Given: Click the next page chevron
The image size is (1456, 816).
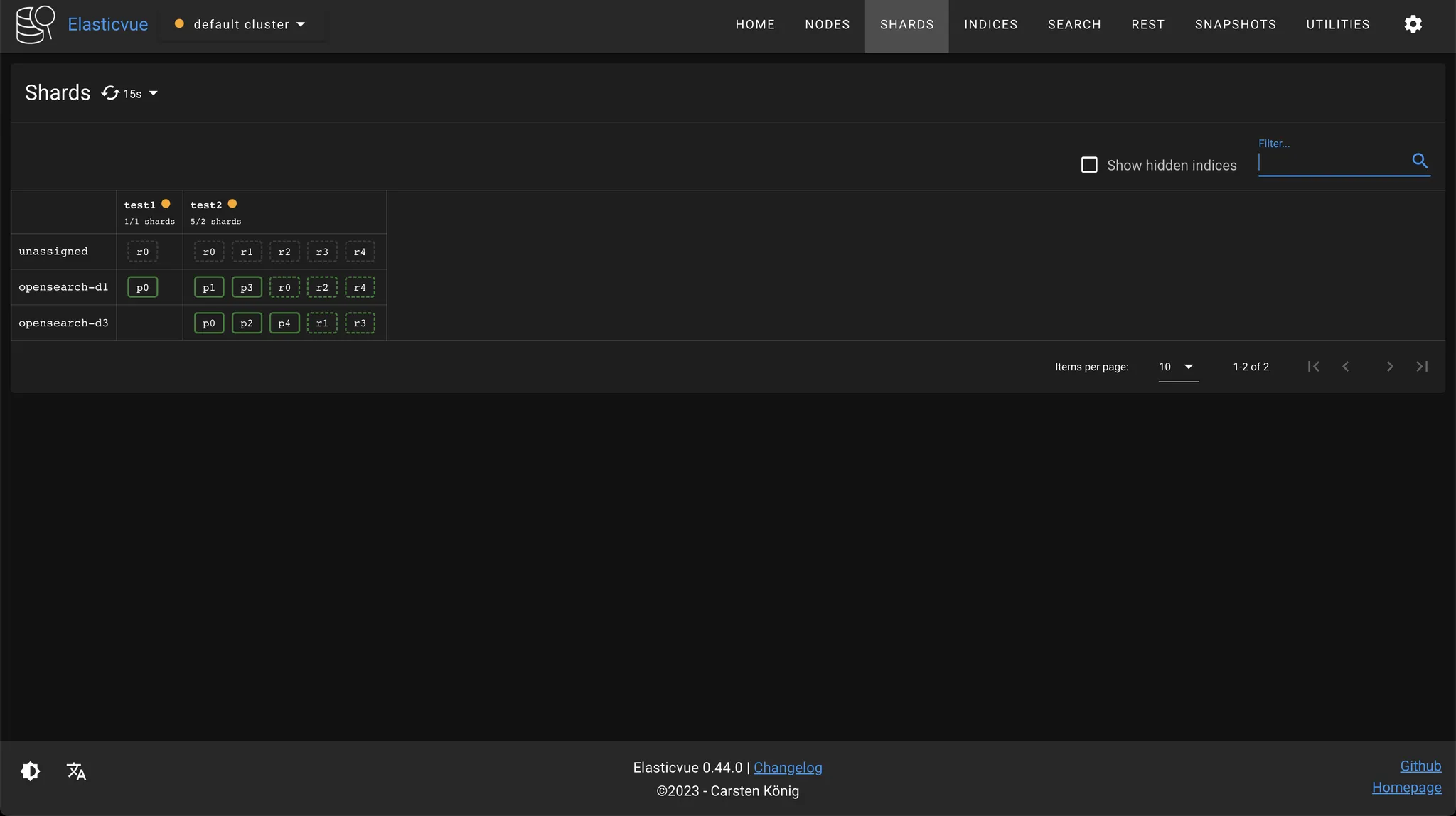Looking at the screenshot, I should point(1389,367).
